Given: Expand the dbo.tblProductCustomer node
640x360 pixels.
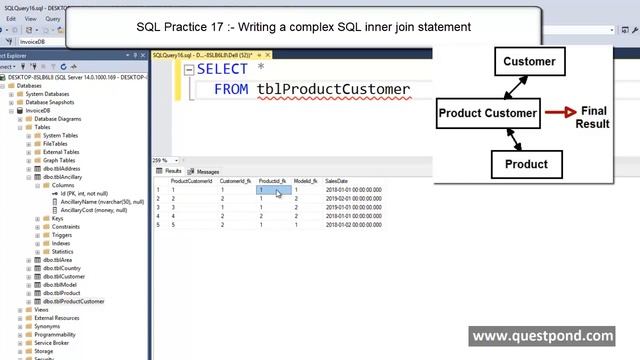Looking at the screenshot, I should (29, 302).
